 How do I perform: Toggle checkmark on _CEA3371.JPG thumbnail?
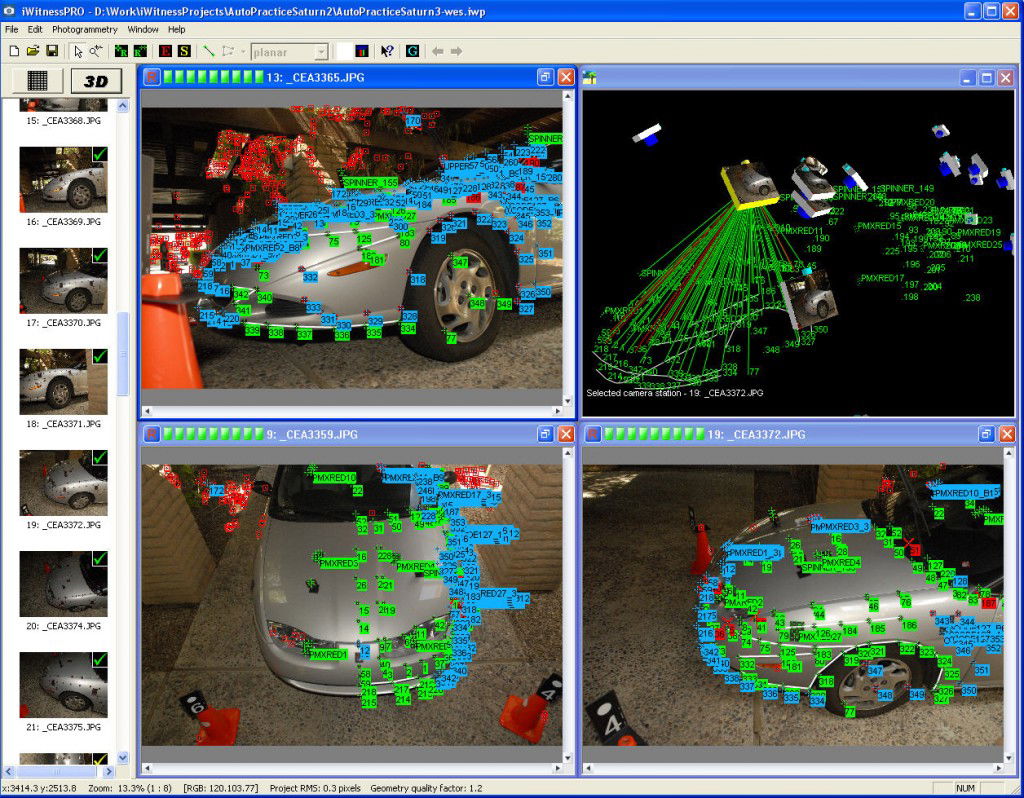point(100,357)
